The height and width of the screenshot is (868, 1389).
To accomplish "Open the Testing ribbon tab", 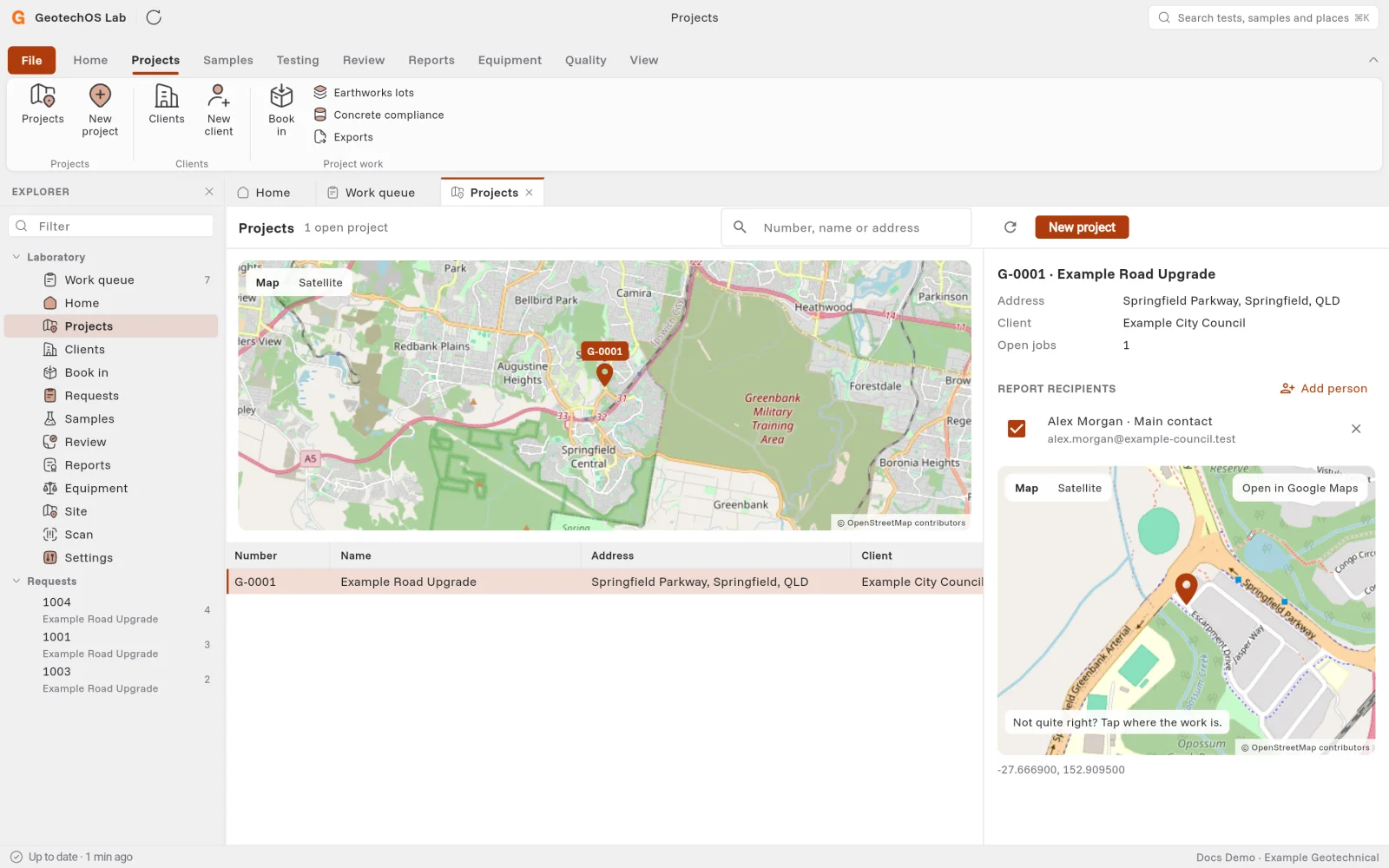I will 298,60.
